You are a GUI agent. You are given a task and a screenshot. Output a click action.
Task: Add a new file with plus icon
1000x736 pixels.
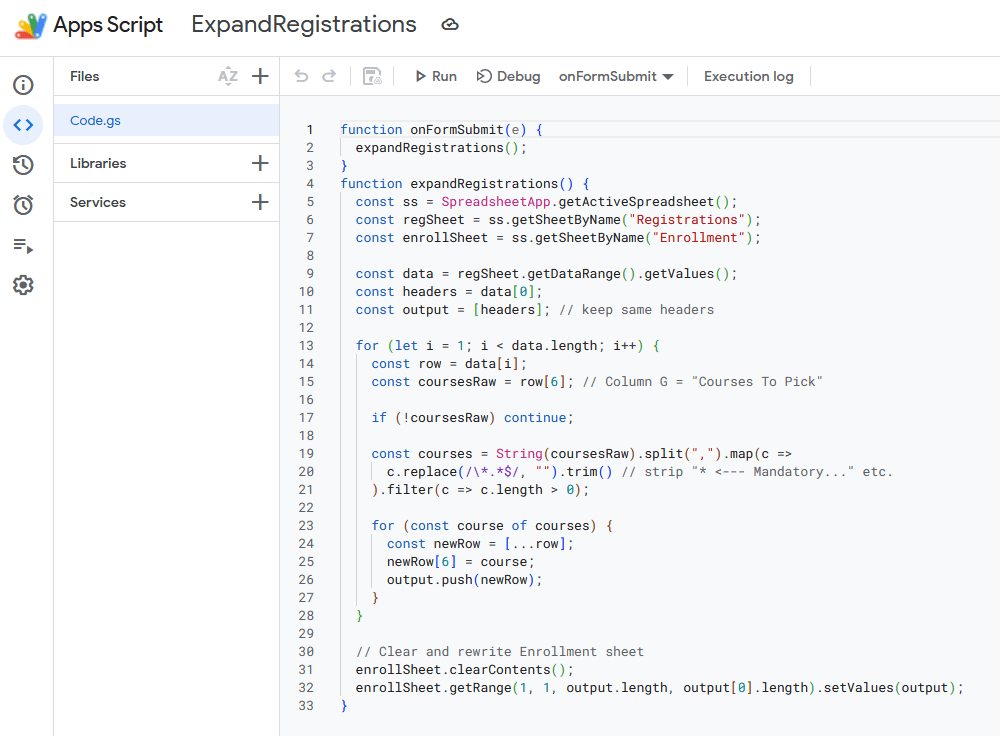(260, 76)
